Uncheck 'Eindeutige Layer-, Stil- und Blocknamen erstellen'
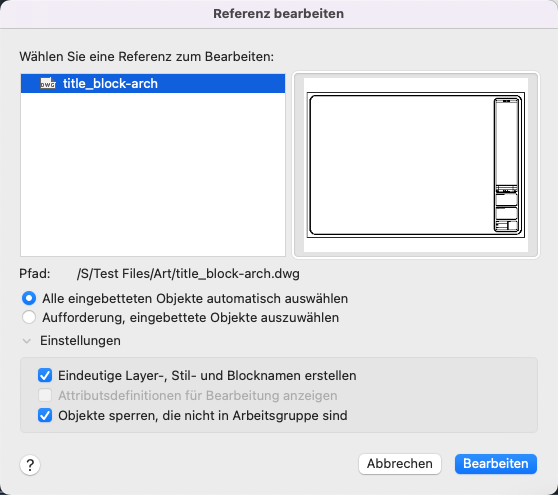 tap(45, 375)
